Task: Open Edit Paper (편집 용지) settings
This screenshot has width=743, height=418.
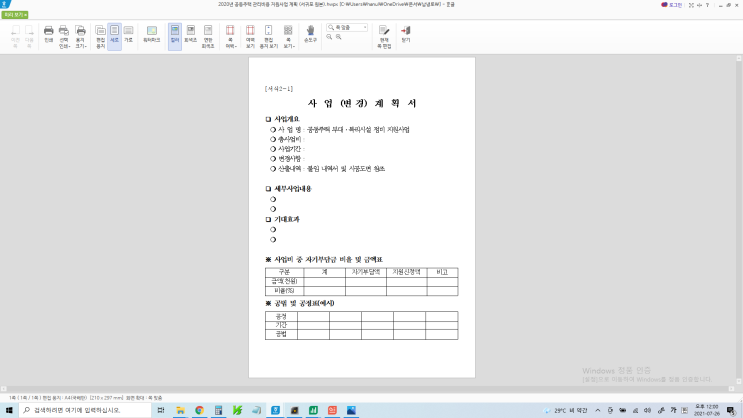Action: [x=100, y=36]
